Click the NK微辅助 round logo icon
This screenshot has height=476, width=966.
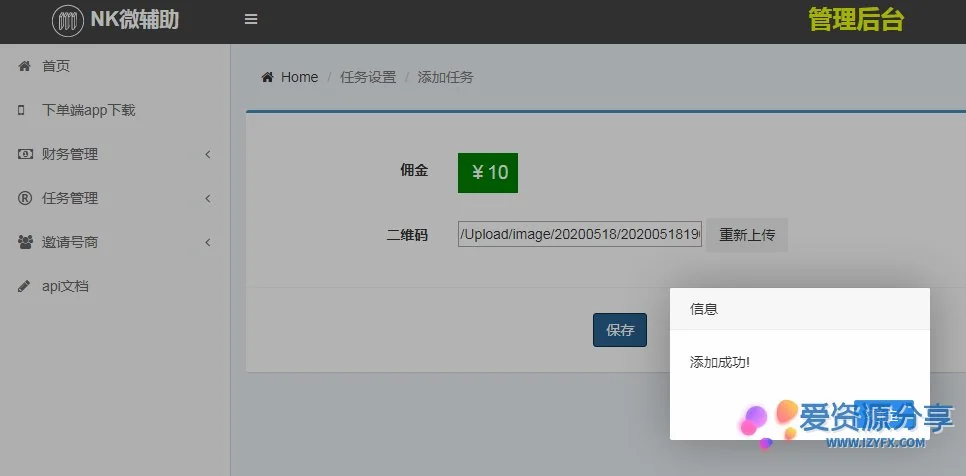(68, 20)
